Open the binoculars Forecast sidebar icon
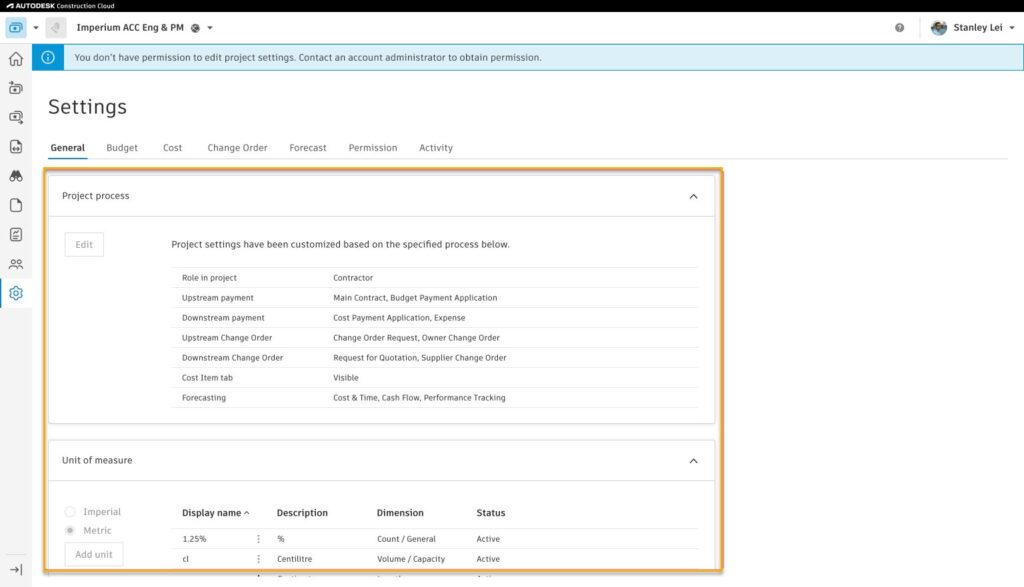The height and width of the screenshot is (587, 1024). tap(16, 176)
